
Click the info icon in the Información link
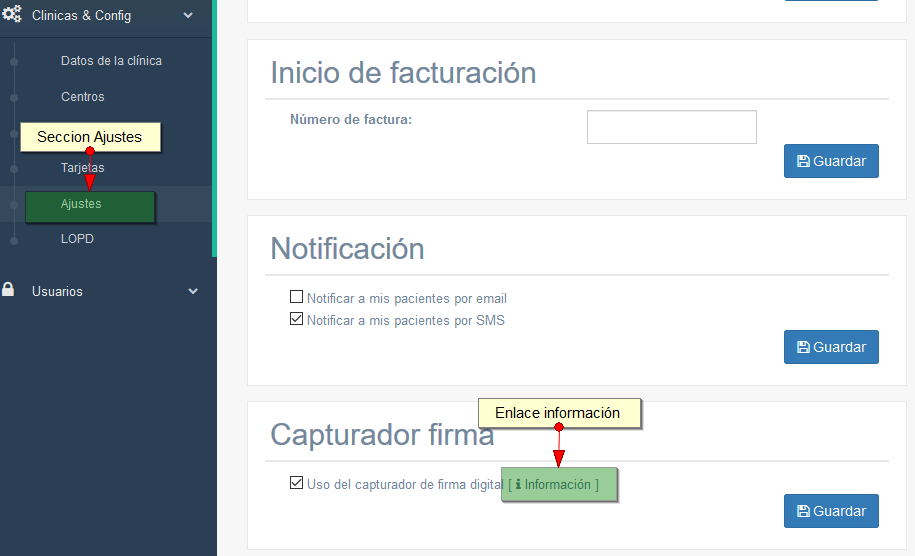[x=518, y=485]
